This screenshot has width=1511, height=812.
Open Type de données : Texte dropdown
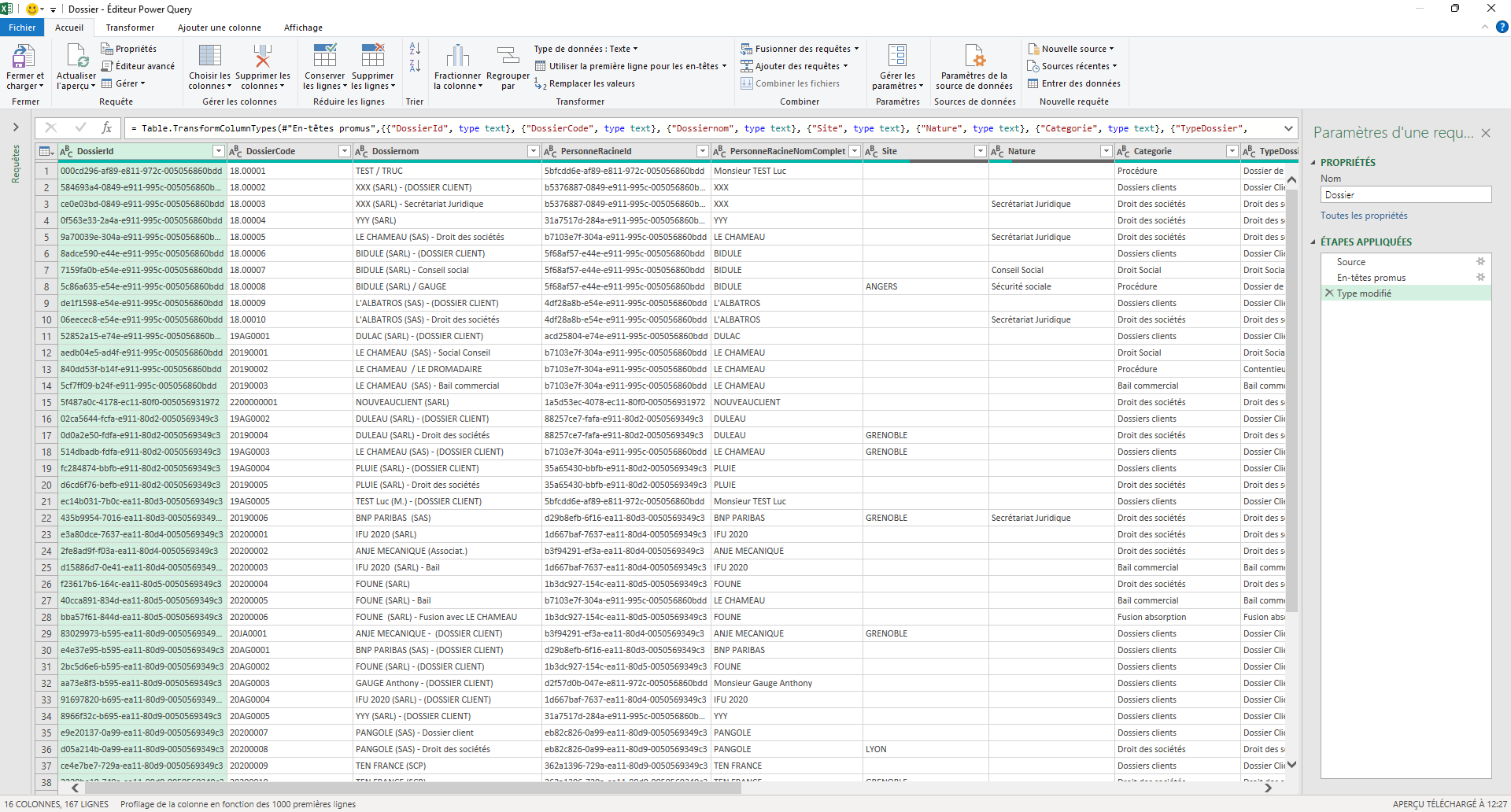586,49
